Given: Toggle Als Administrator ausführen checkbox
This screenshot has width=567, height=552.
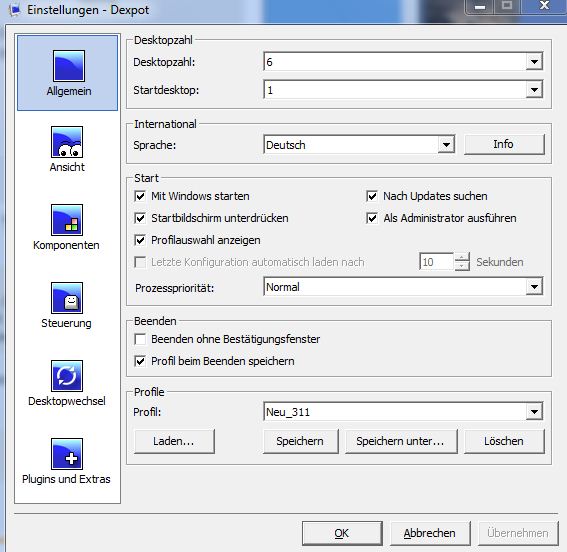Looking at the screenshot, I should 372,218.
